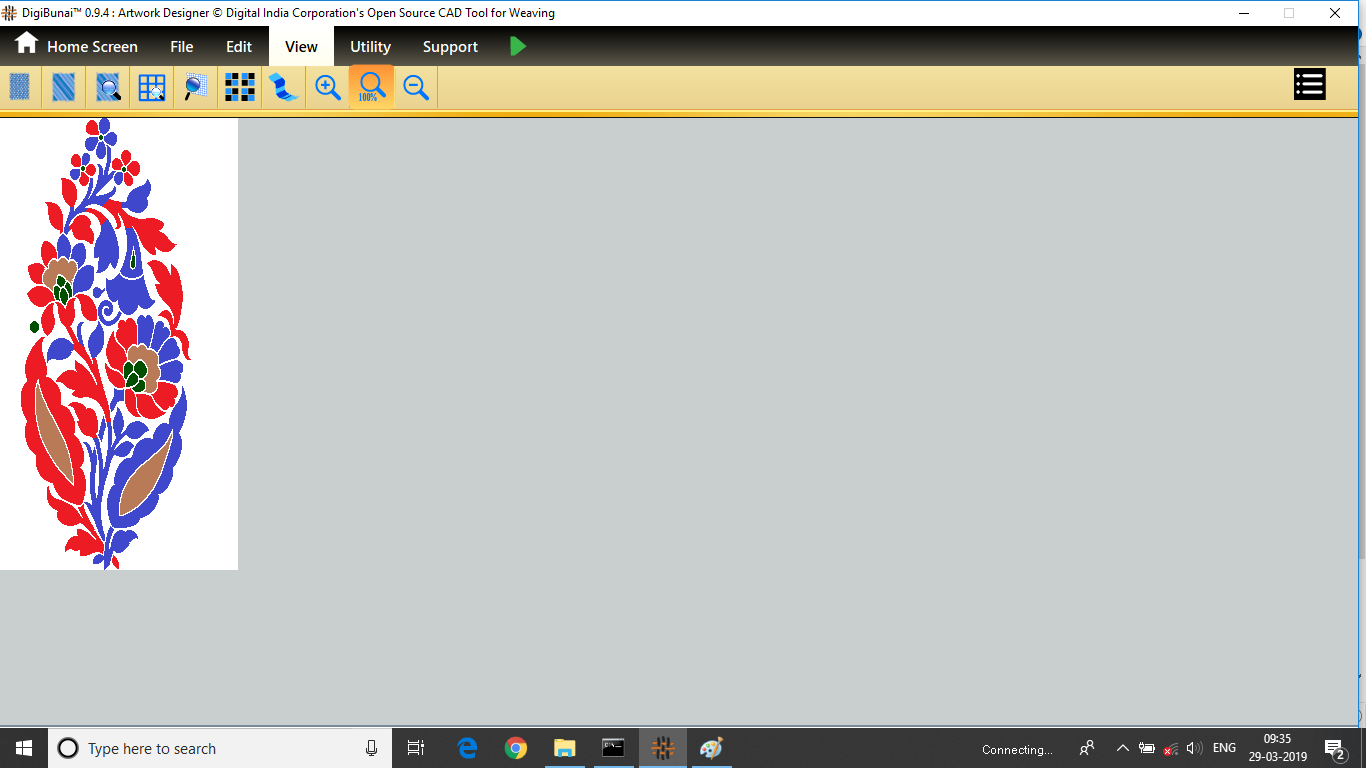Viewport: 1366px width, 768px height.
Task: Open the File menu
Action: click(x=181, y=46)
